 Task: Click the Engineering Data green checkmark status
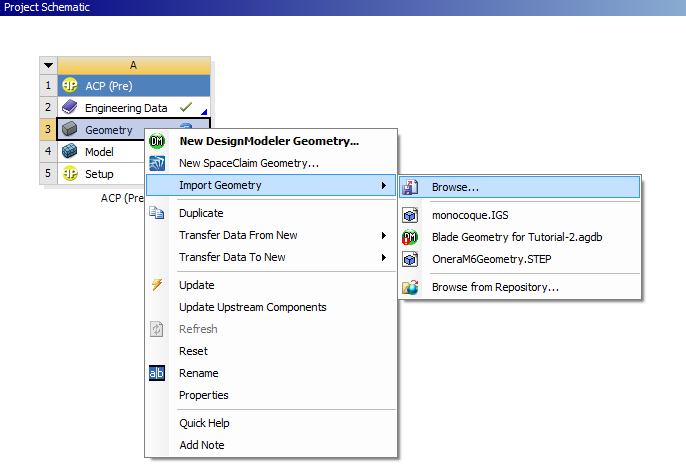[x=186, y=106]
